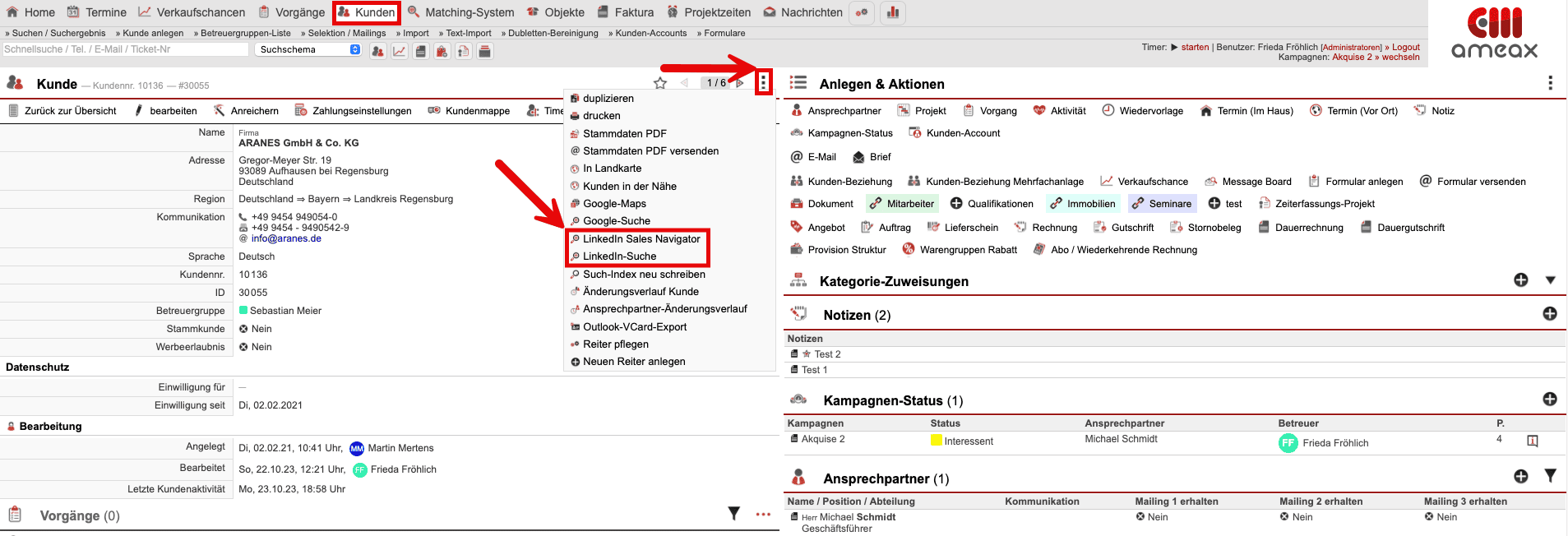Open the Kunden tab in navigation
This screenshot has height=536, width=1568.
click(367, 12)
